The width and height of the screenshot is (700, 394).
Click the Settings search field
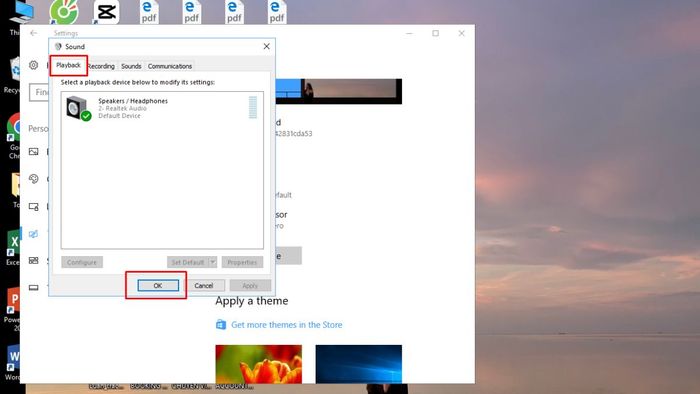(x=39, y=92)
